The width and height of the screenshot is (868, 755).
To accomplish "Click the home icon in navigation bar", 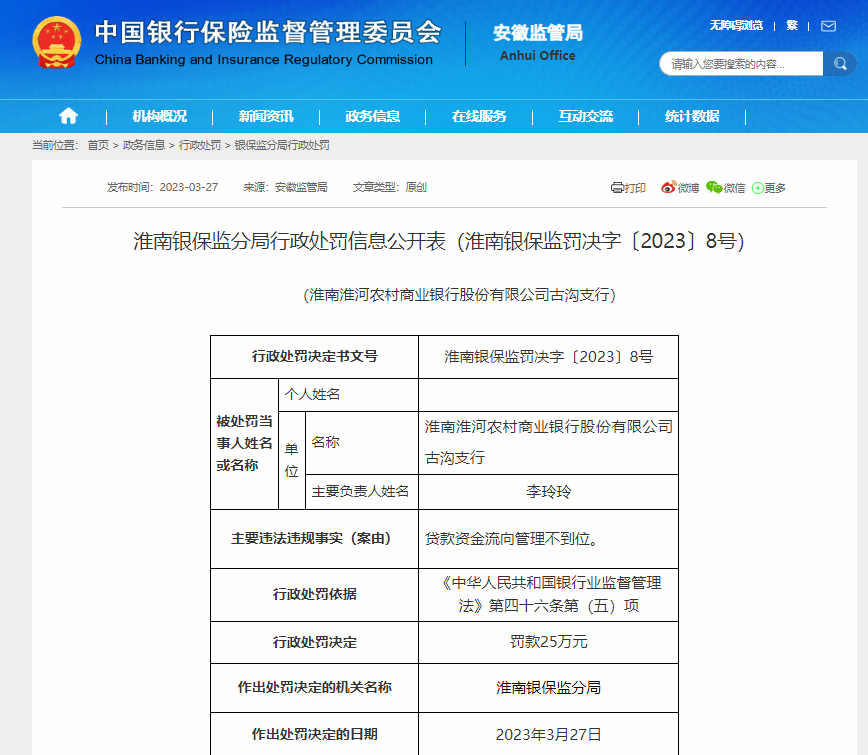I will point(69,116).
